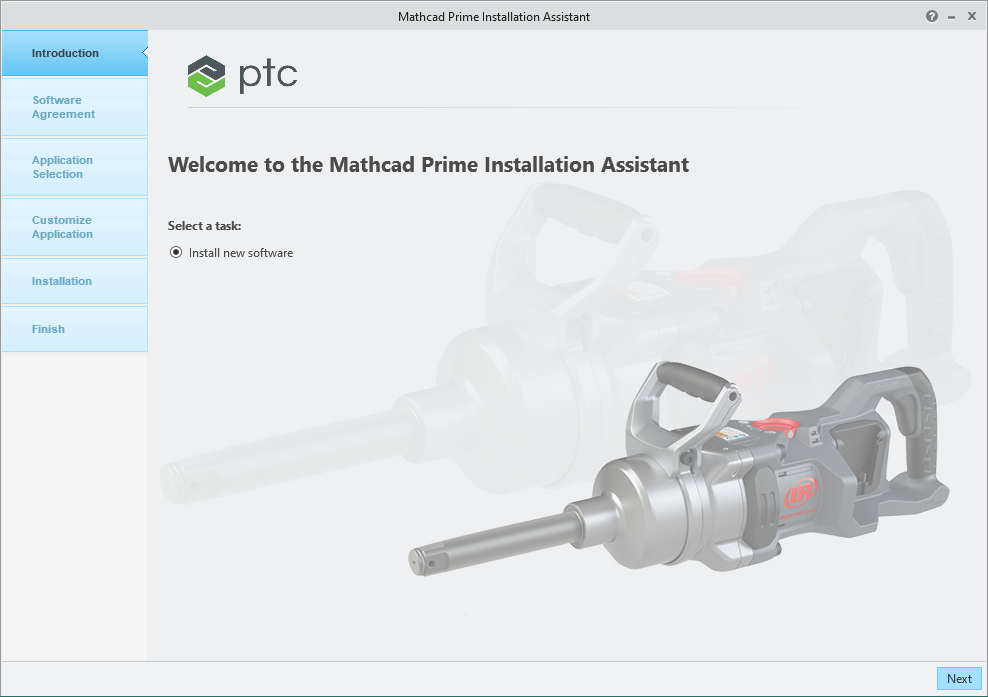Open the Software Agreement step

coord(75,107)
